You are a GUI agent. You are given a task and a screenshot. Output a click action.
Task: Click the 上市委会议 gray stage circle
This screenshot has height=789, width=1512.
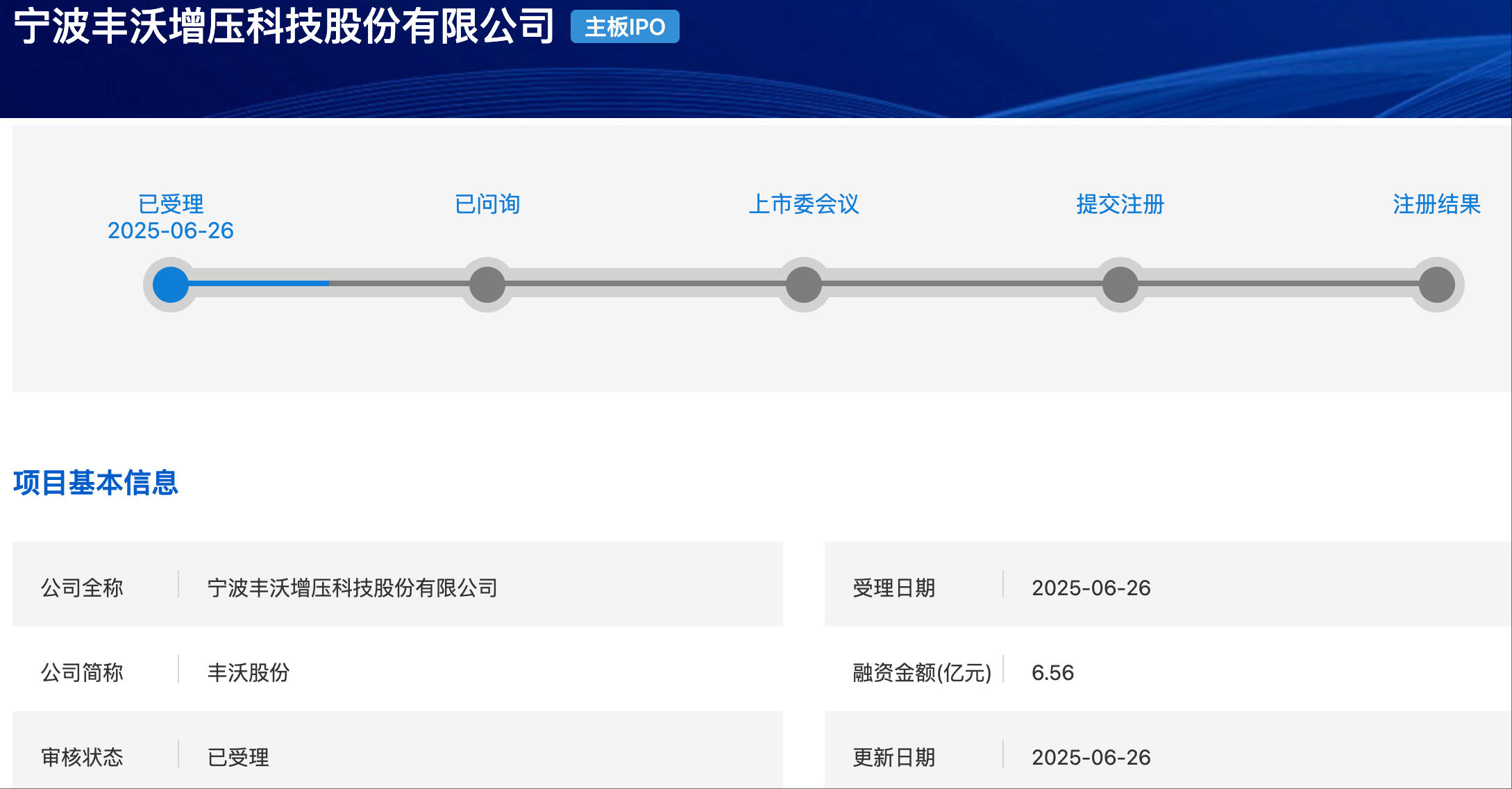tap(804, 284)
